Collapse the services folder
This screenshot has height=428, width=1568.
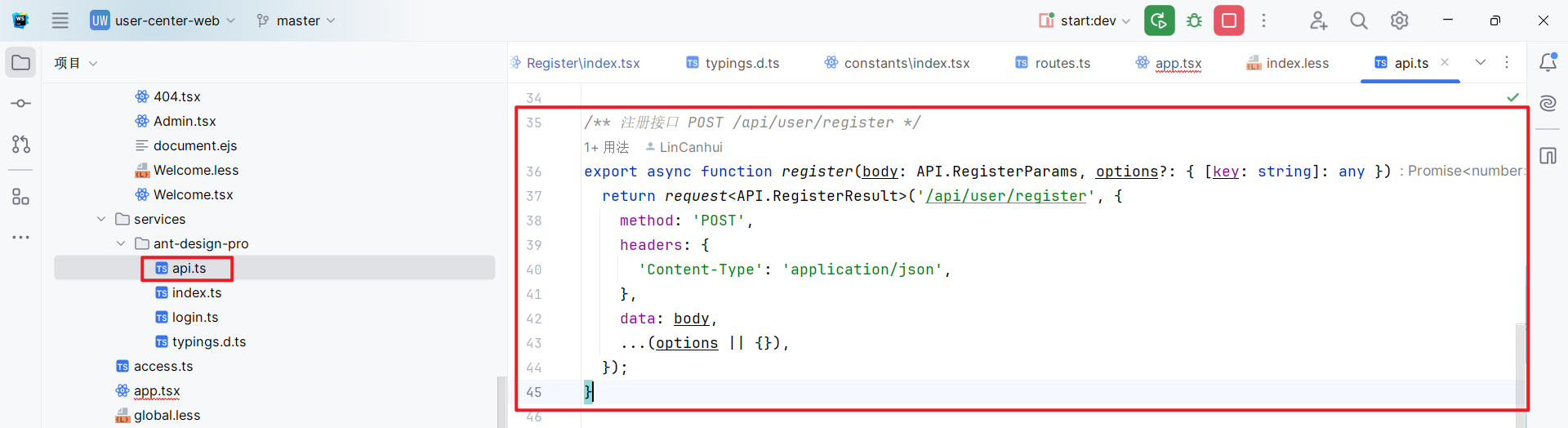(101, 219)
